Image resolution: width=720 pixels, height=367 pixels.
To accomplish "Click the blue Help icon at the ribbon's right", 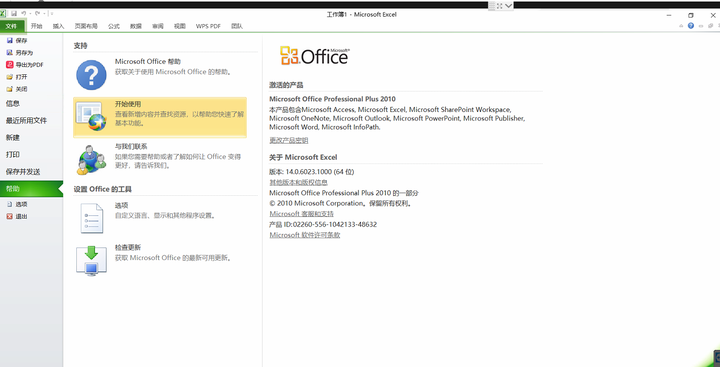I will click(x=691, y=26).
